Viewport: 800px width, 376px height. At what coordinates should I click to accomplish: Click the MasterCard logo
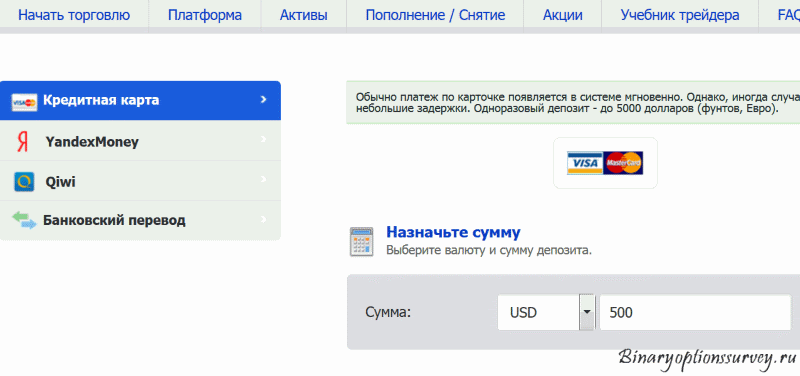pos(623,163)
